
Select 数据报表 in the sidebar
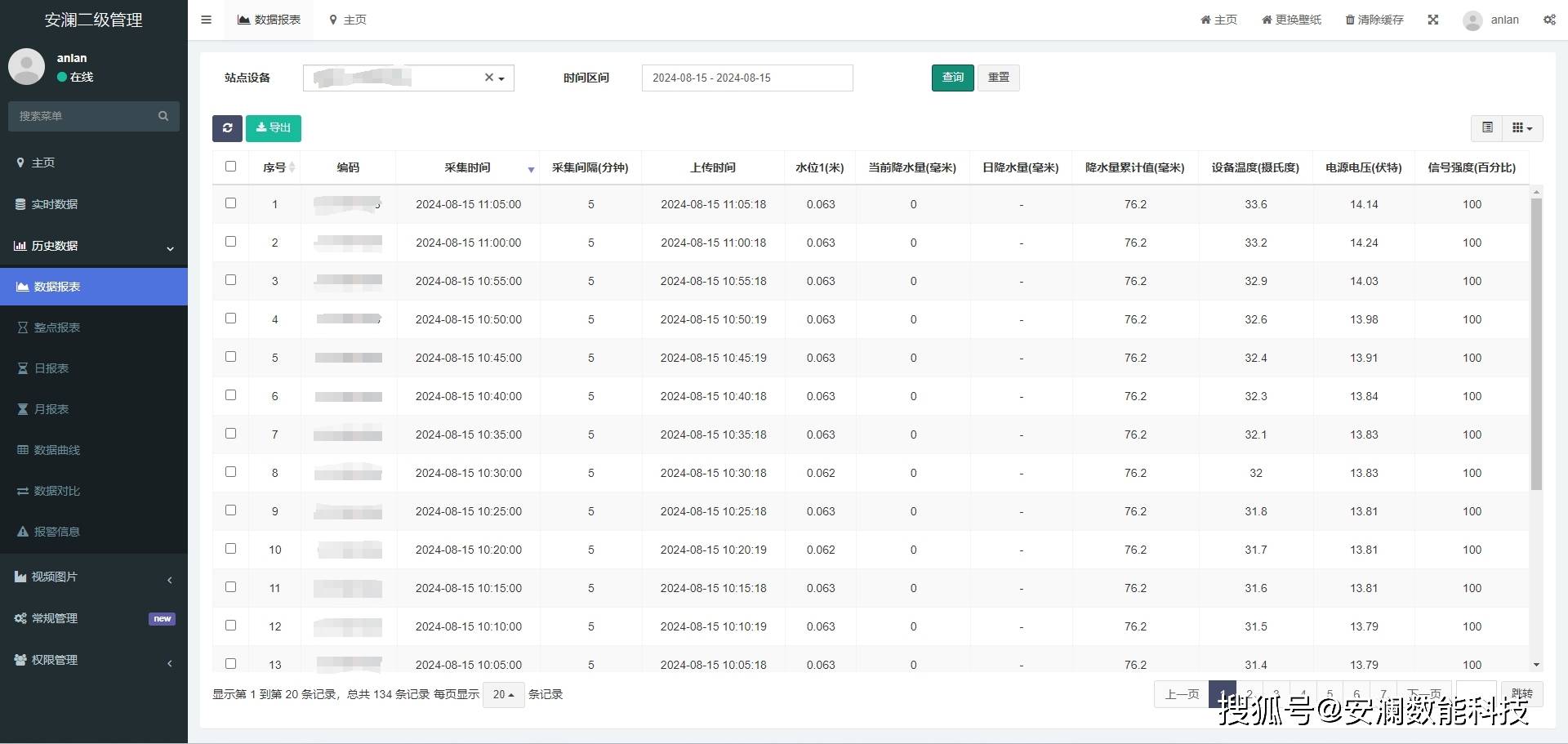tap(94, 287)
